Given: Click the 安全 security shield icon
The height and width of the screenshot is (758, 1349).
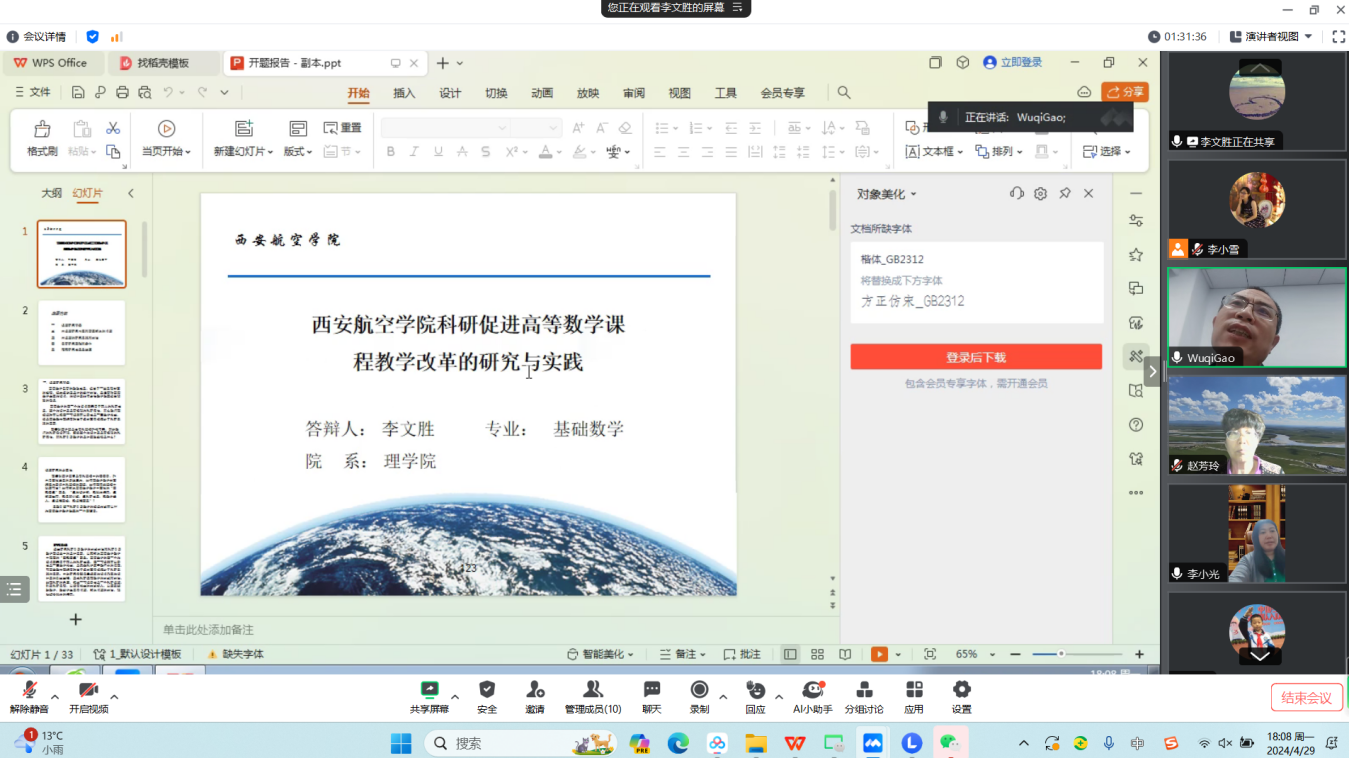Looking at the screenshot, I should click(487, 690).
